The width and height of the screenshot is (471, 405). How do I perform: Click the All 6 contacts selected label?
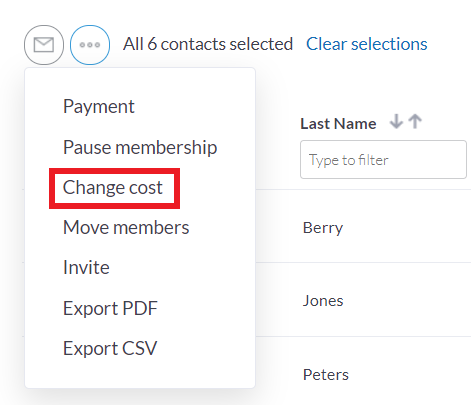point(208,44)
